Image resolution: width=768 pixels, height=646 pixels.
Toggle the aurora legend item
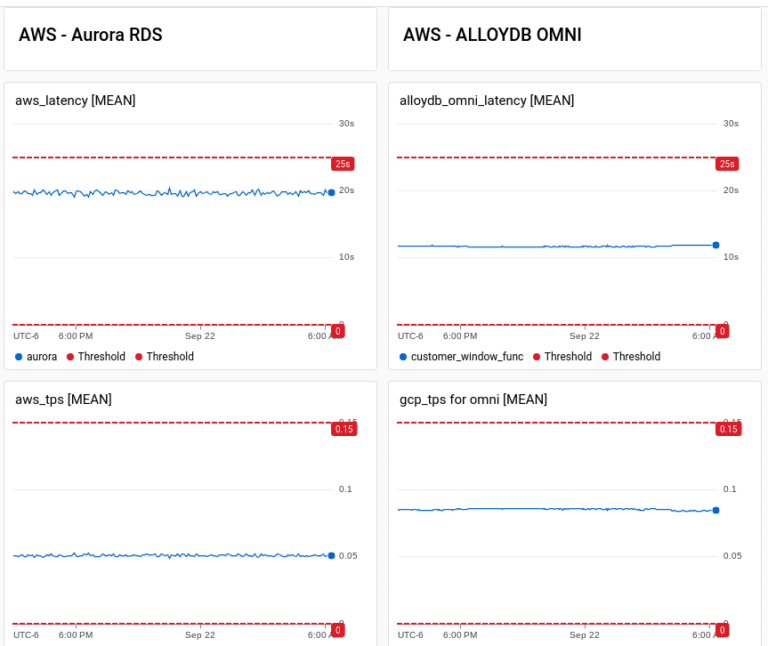tap(36, 357)
